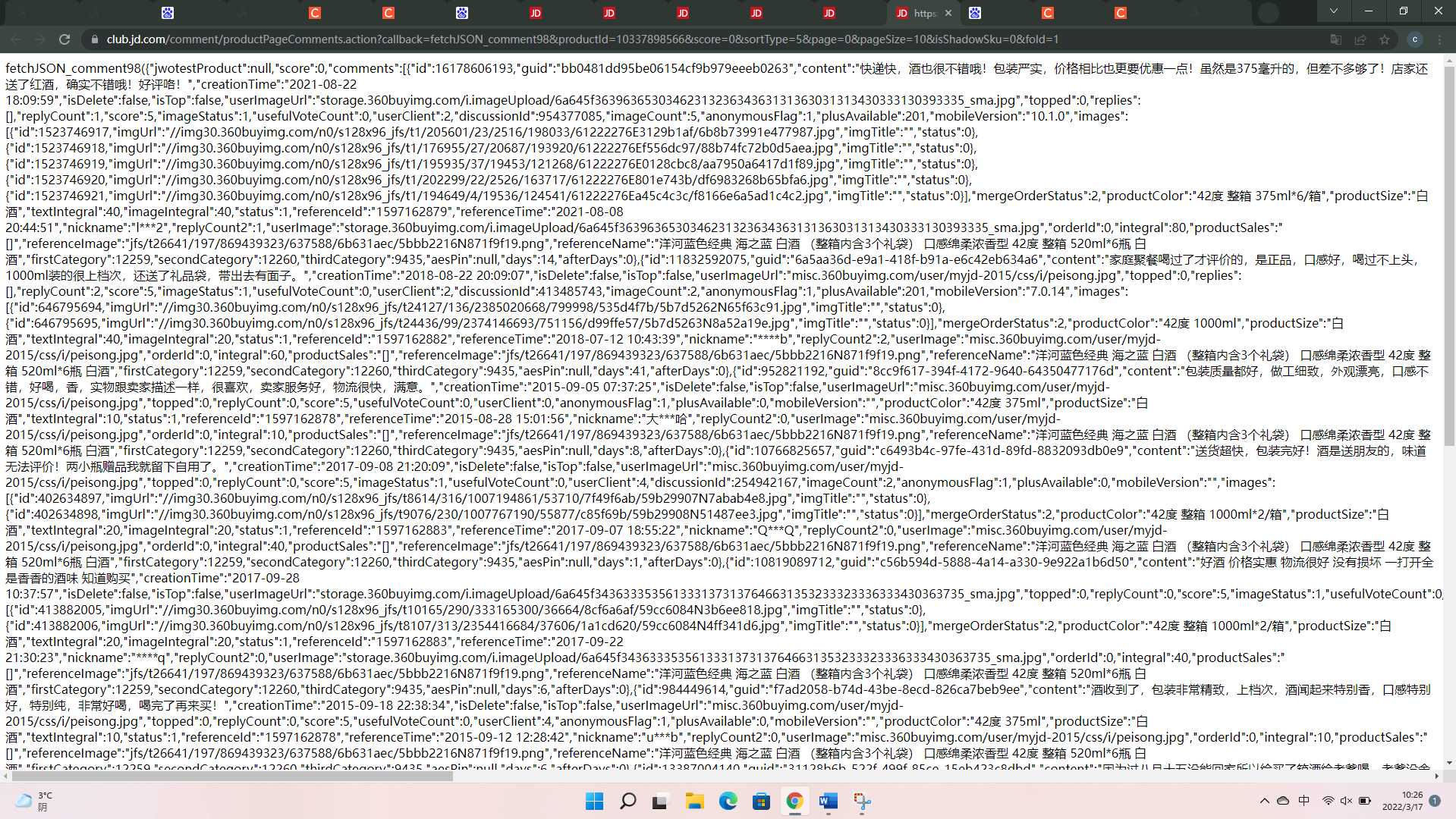Open Microsoft Edge from taskbar
1456x819 pixels.
[728, 802]
